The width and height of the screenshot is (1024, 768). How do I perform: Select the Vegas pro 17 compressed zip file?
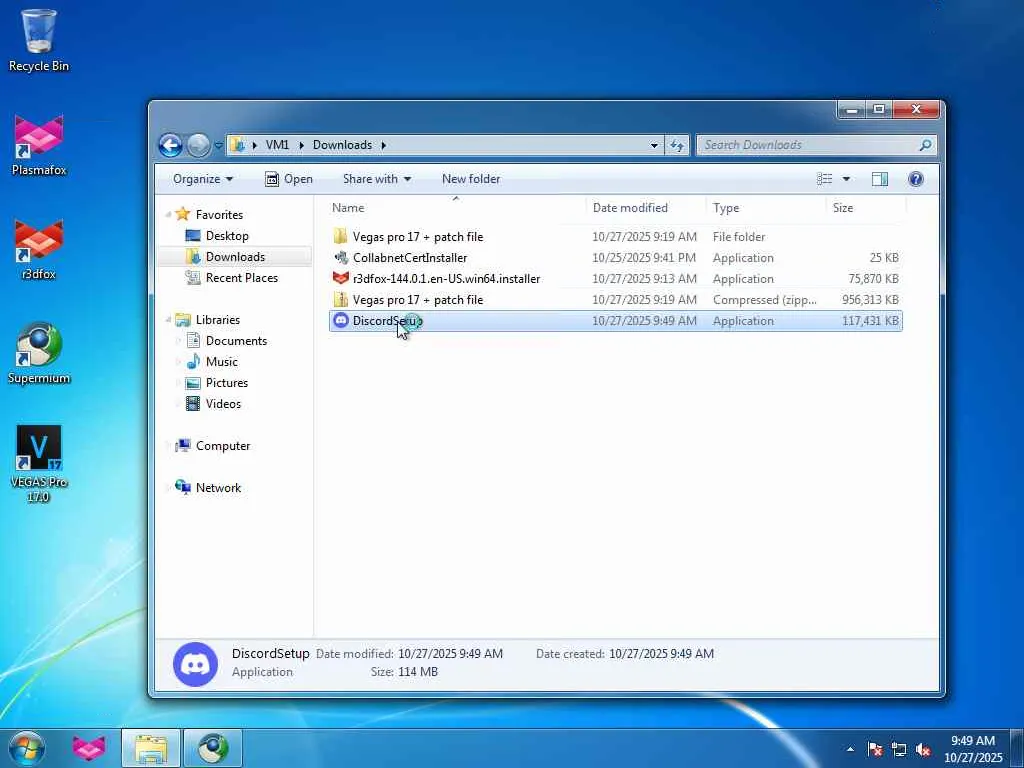pos(616,300)
